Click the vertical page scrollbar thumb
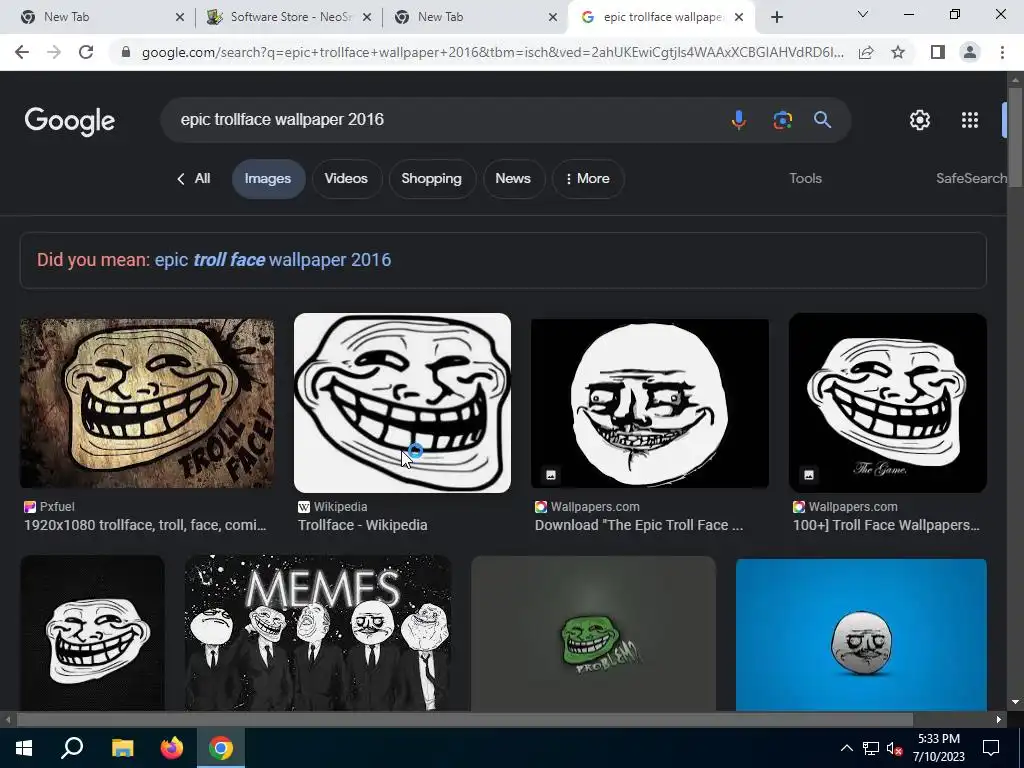 coord(1014,136)
